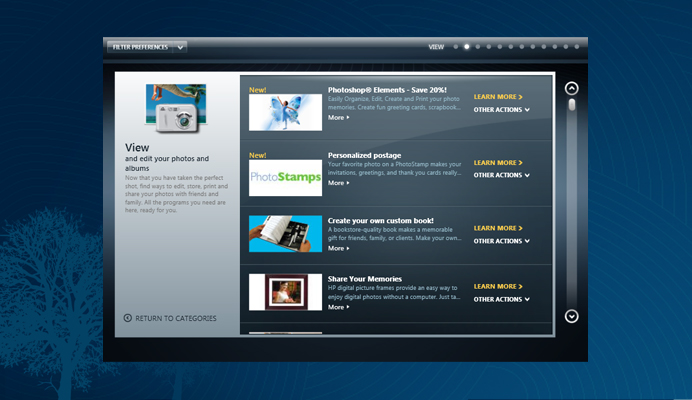Viewport: 692px width, 400px height.
Task: Select the HP digital picture frame thumbnail
Action: 285,292
